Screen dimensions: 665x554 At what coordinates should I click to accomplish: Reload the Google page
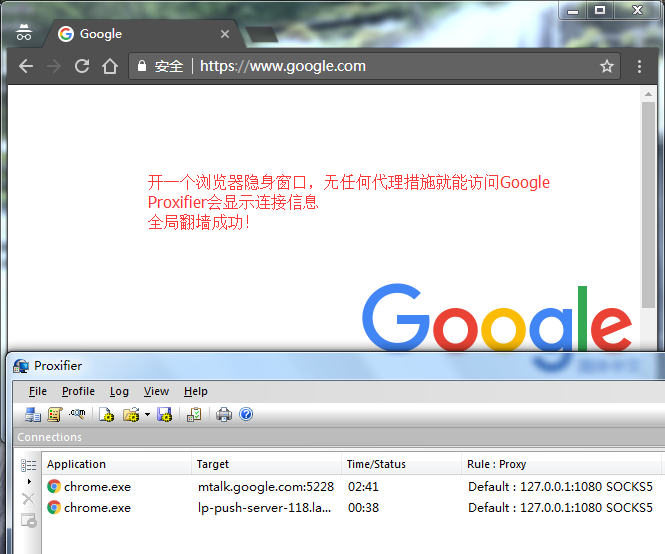coord(82,66)
